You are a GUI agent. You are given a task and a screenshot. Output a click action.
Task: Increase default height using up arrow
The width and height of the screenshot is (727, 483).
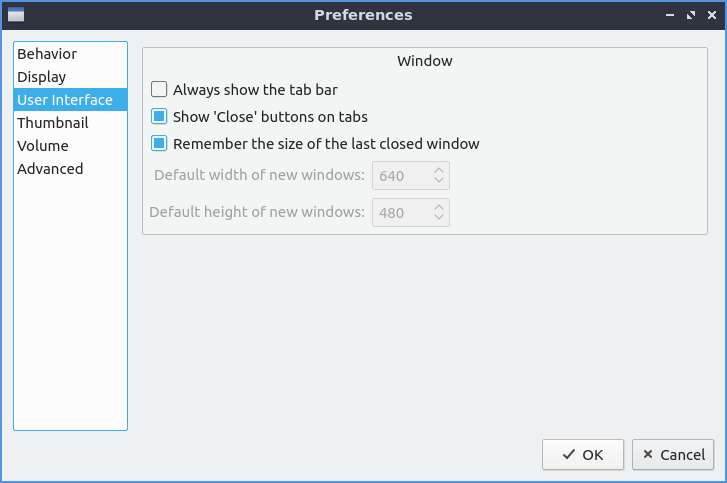[x=439, y=207]
